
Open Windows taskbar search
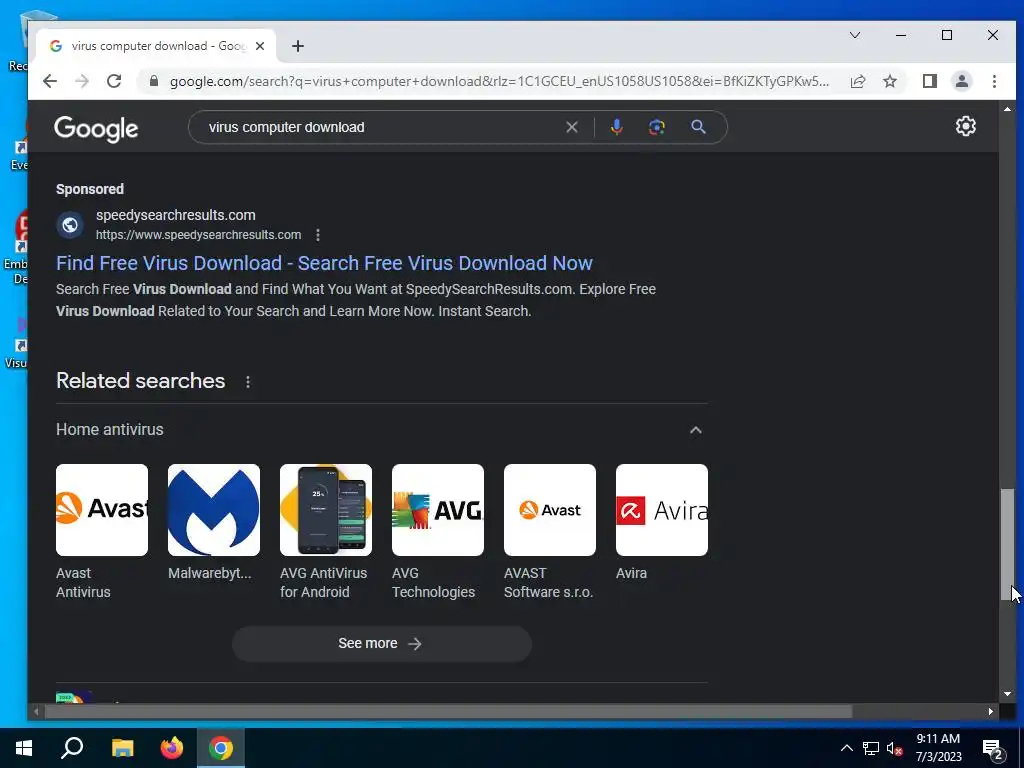pyautogui.click(x=72, y=748)
